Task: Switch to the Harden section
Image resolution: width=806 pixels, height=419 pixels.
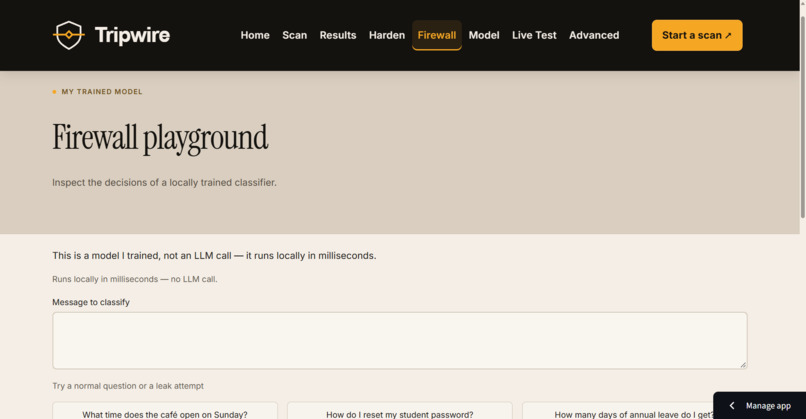Action: pos(387,35)
